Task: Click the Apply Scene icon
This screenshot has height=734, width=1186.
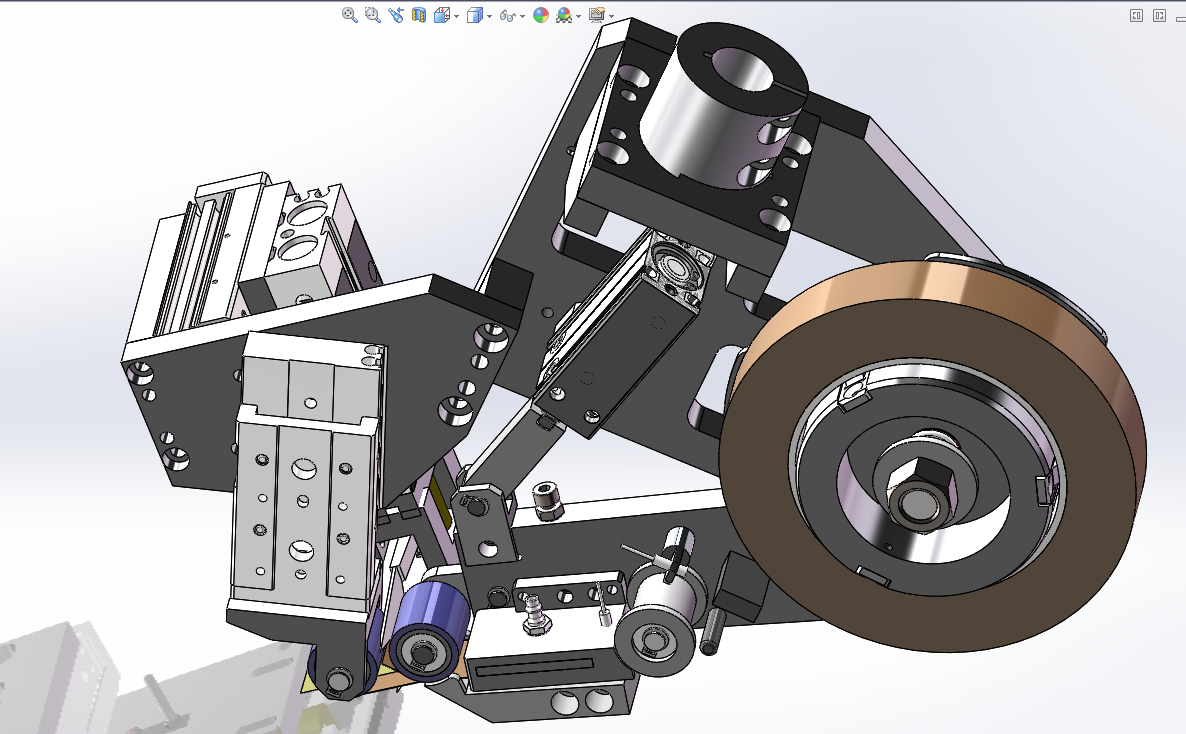Action: [564, 15]
